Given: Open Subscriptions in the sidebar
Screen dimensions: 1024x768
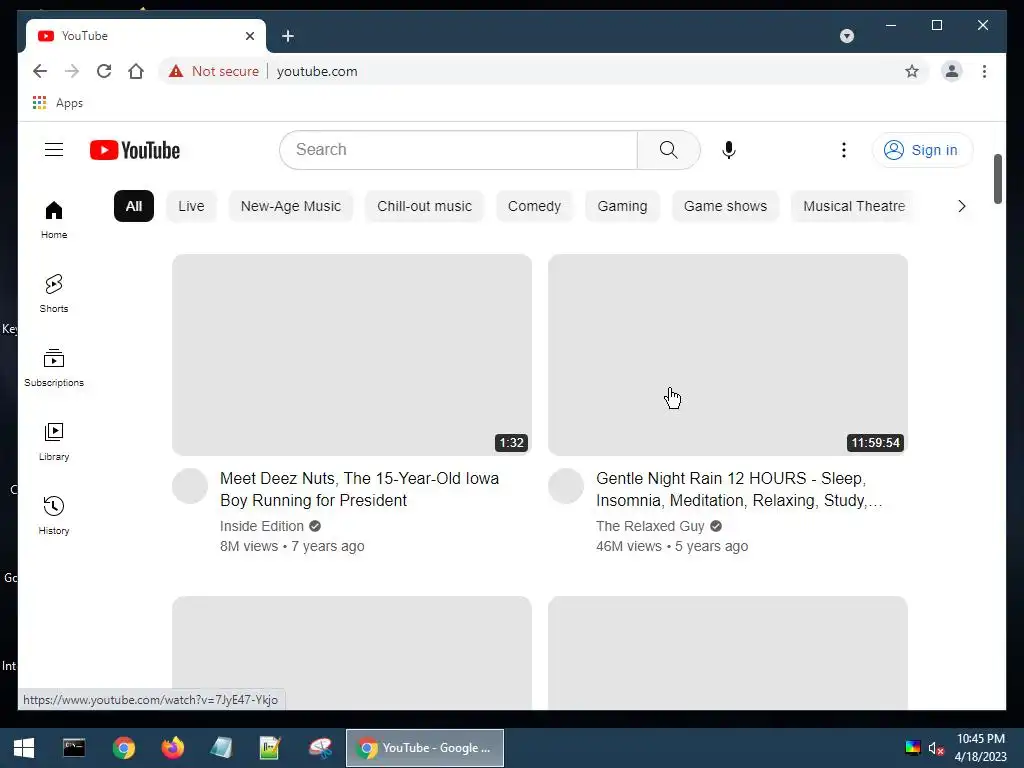Looking at the screenshot, I should pyautogui.click(x=54, y=368).
